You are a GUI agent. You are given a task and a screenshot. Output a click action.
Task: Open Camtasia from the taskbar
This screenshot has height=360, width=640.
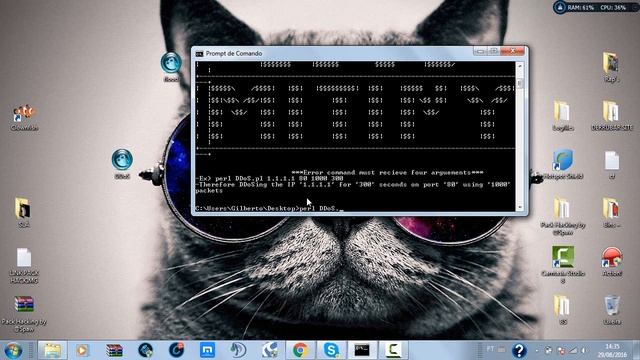[x=393, y=350]
